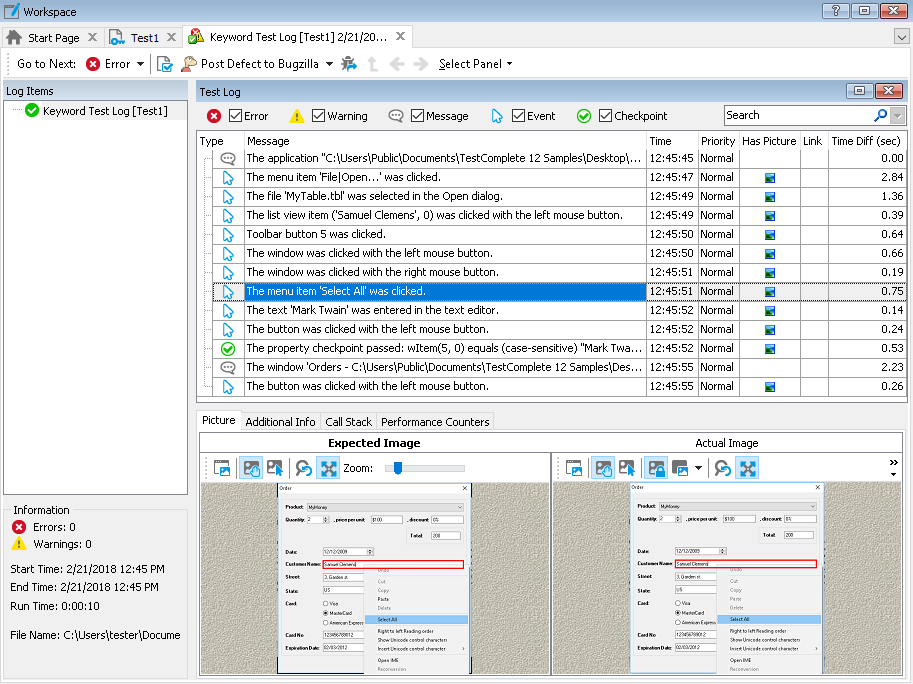This screenshot has height=684, width=913.
Task: Click the search magnifier icon in Test Log
Action: coord(881,116)
